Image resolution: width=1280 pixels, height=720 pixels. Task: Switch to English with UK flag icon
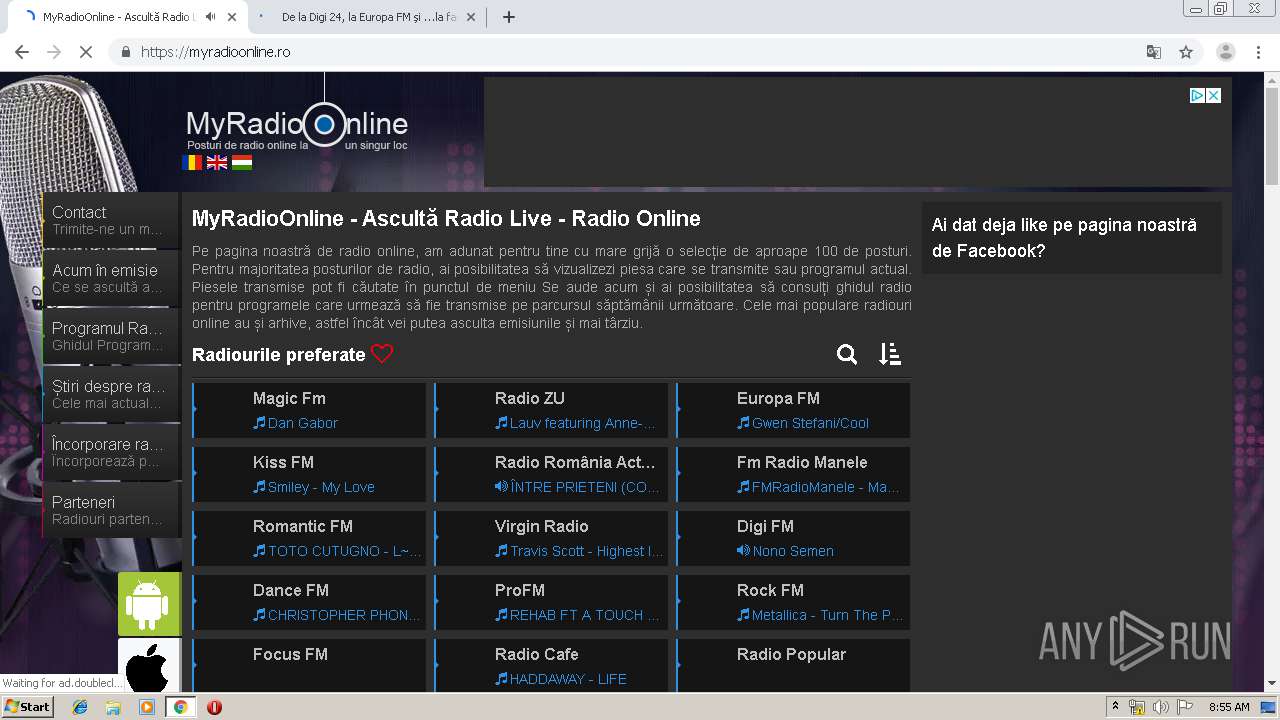pyautogui.click(x=217, y=162)
